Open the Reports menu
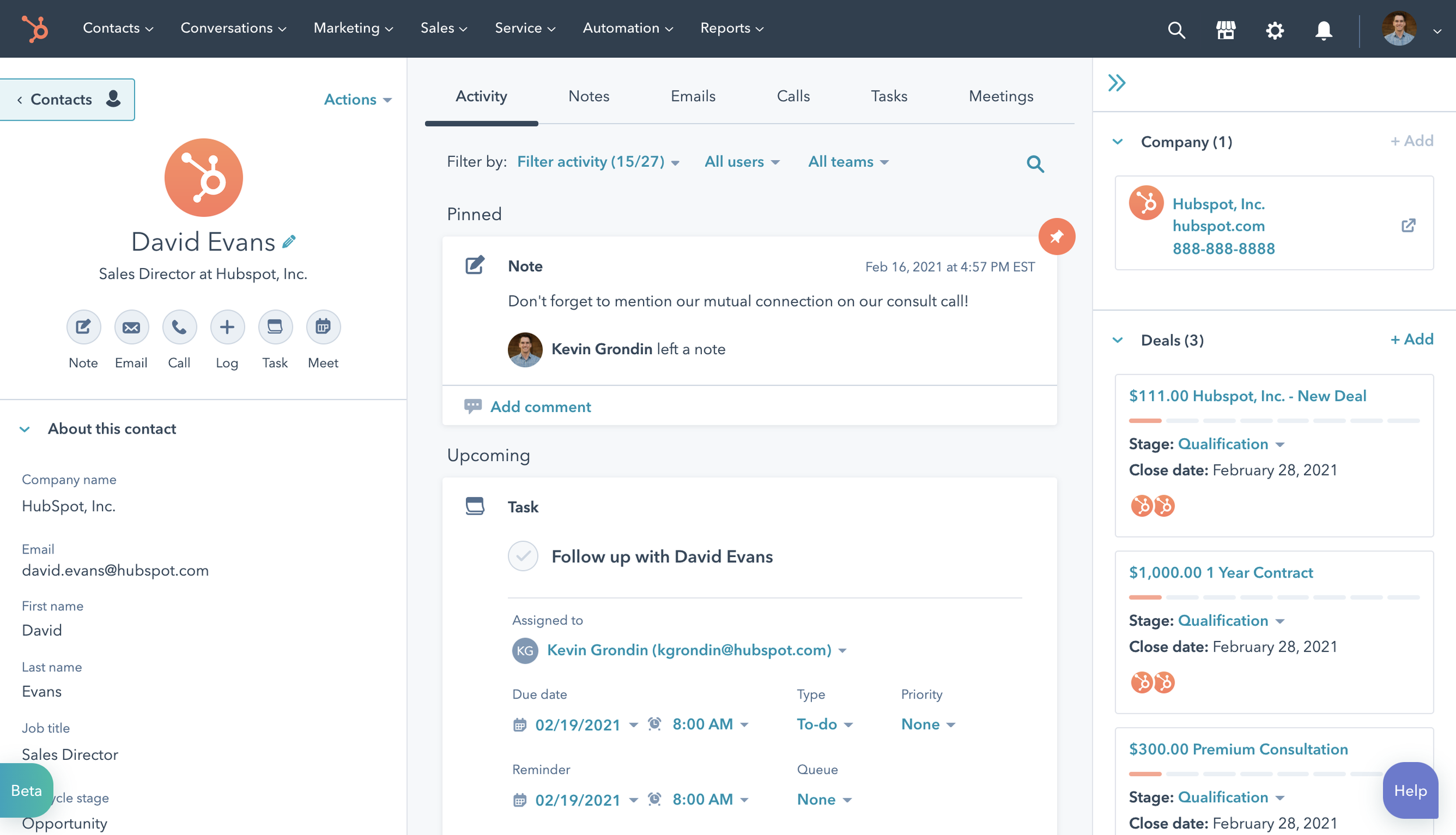 pyautogui.click(x=731, y=28)
